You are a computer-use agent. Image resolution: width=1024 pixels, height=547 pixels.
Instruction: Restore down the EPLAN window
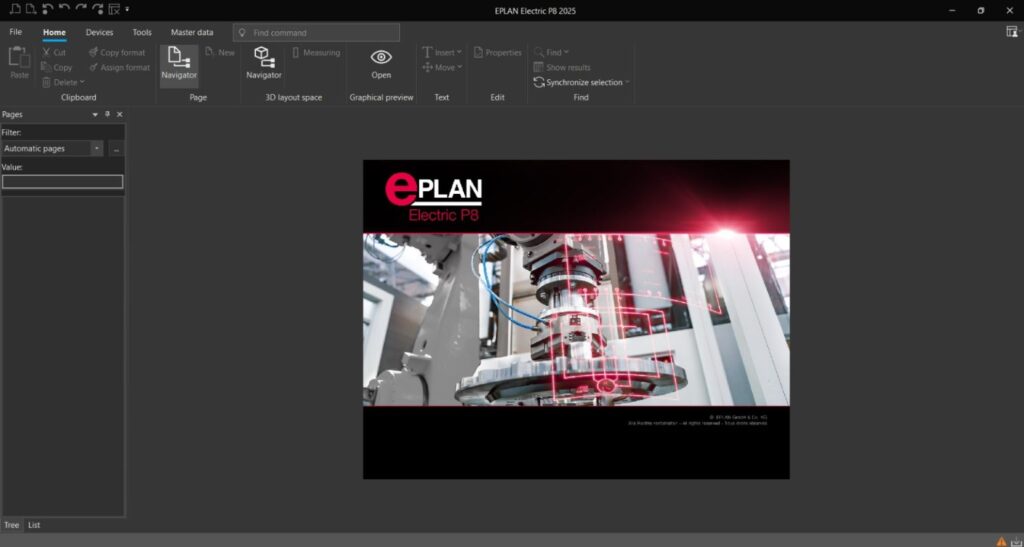[980, 10]
